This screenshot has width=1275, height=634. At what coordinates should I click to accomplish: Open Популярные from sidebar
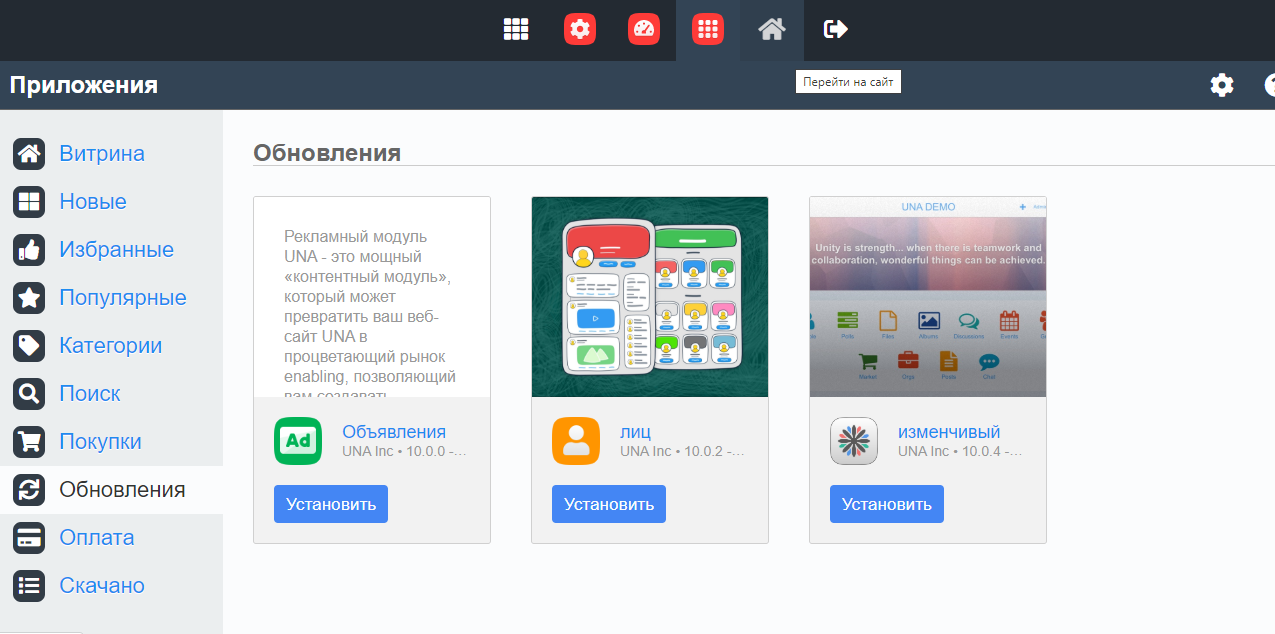click(122, 298)
